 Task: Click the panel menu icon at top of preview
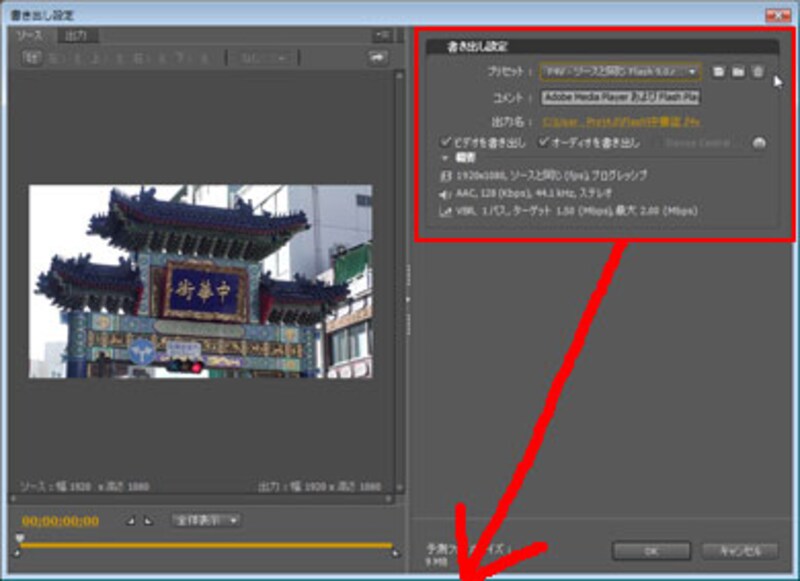coord(381,35)
